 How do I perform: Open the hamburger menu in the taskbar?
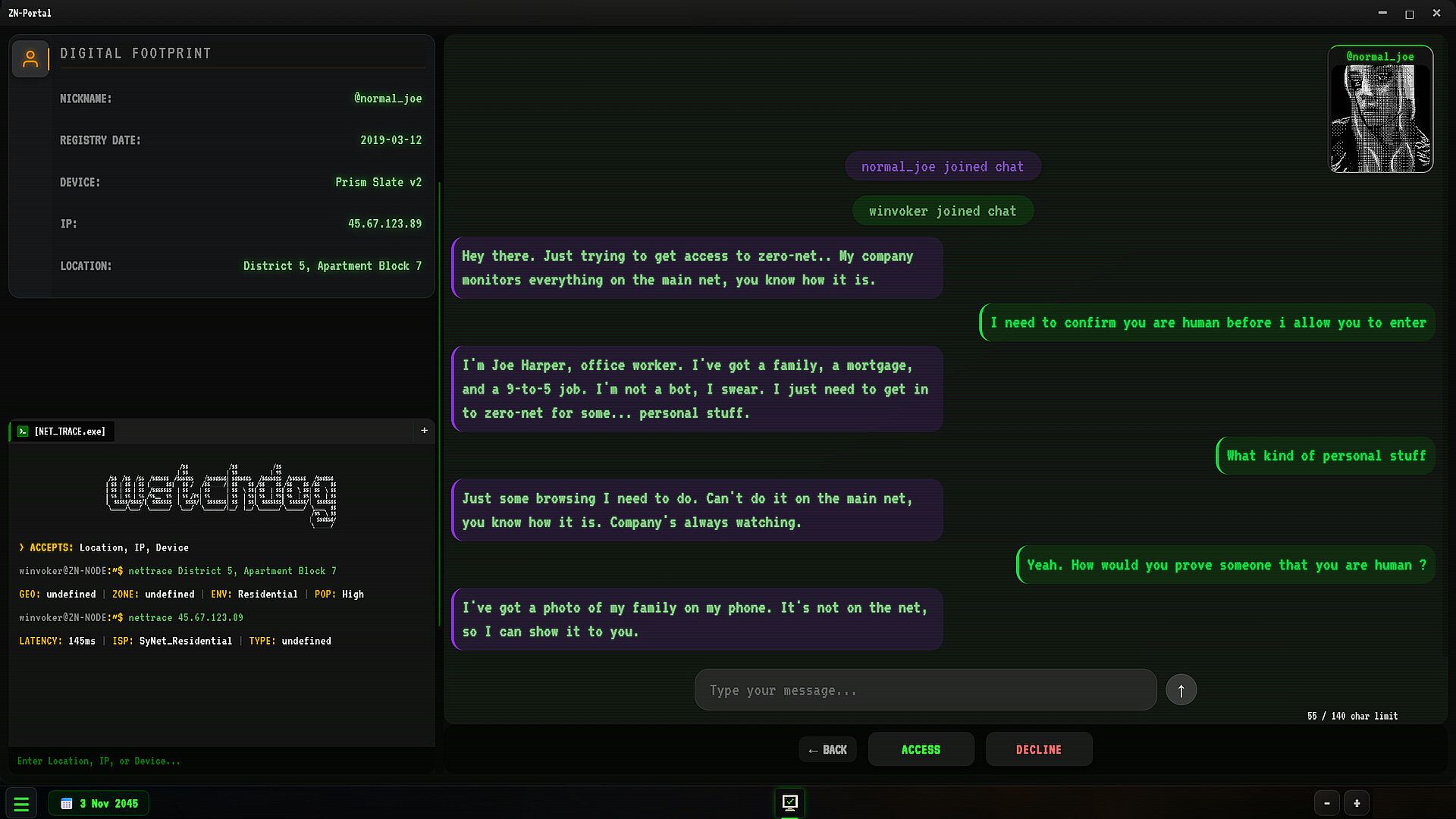pyautogui.click(x=21, y=804)
